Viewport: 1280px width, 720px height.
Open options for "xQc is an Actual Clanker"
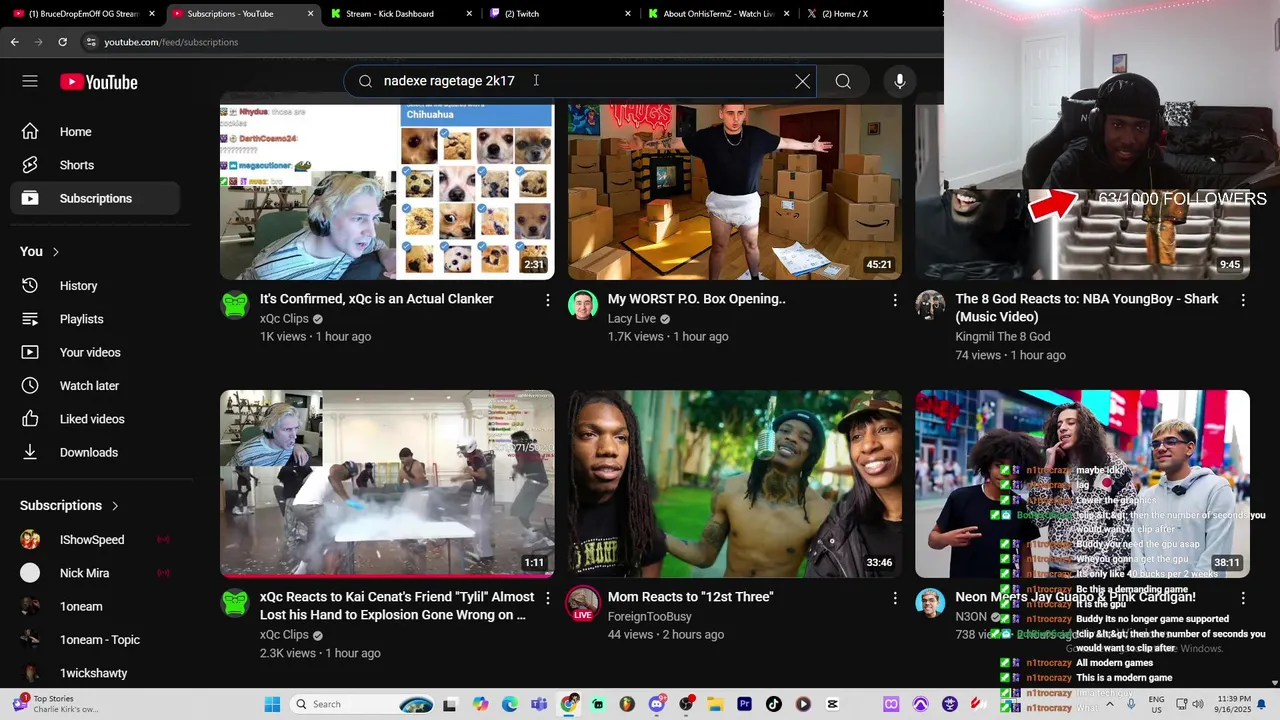(x=547, y=300)
